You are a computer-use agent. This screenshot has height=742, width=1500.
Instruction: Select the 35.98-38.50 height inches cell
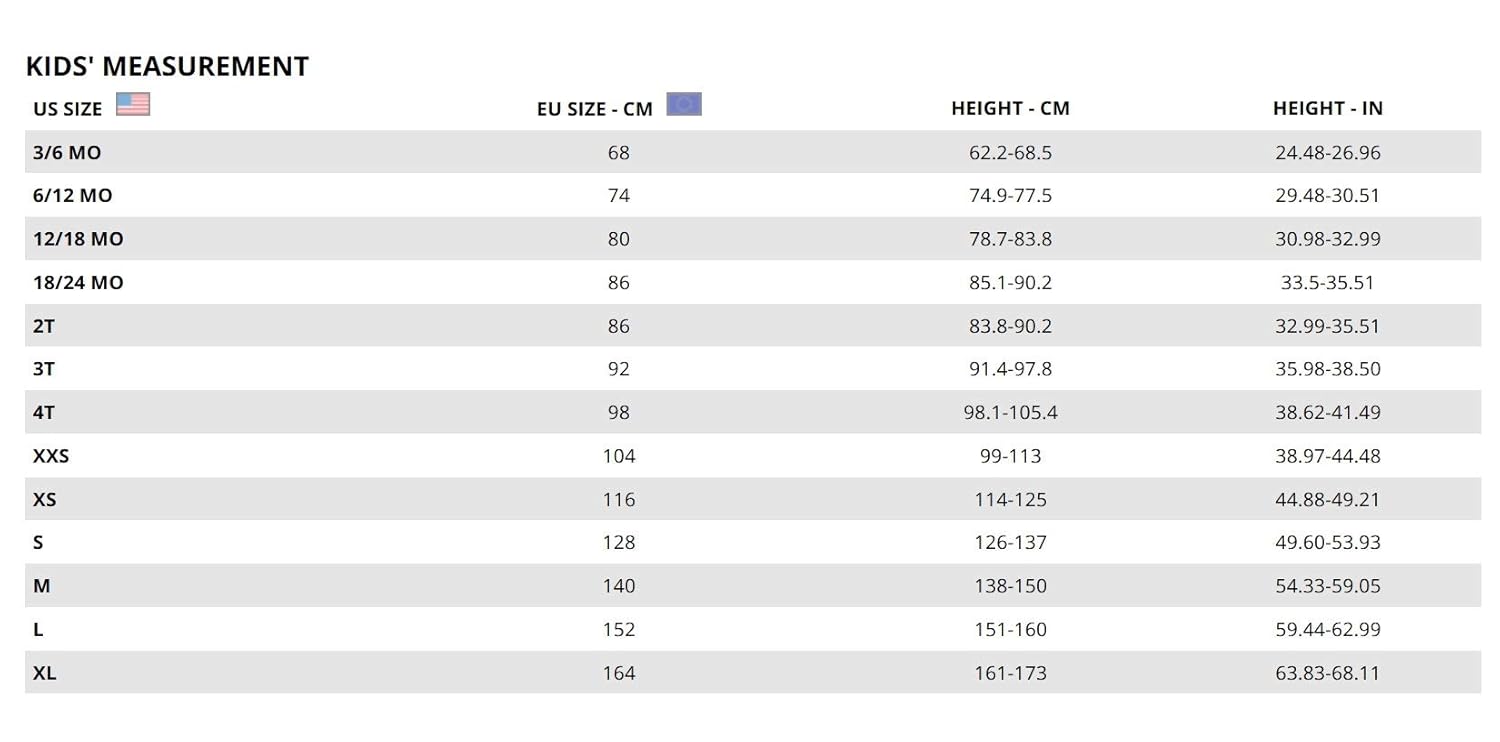[1327, 369]
